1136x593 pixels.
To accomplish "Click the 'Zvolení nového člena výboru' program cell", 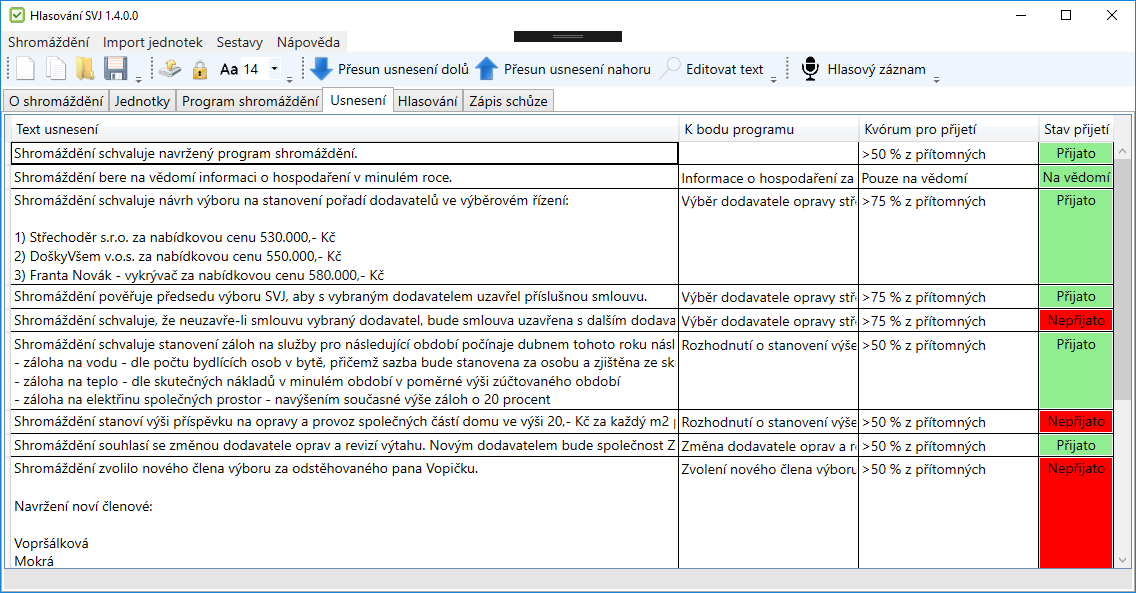I will point(768,513).
